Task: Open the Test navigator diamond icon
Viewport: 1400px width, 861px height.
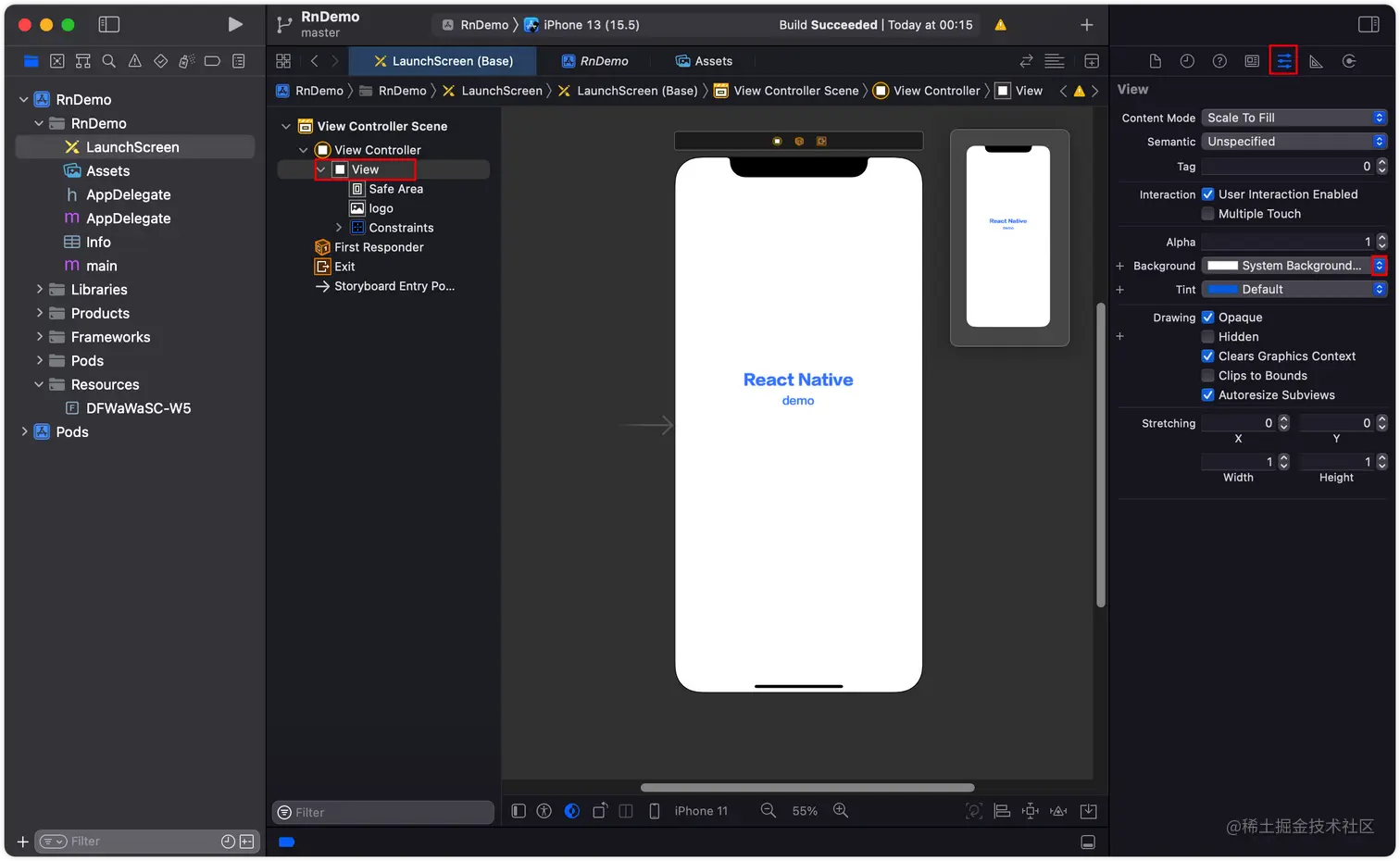Action: [x=161, y=61]
